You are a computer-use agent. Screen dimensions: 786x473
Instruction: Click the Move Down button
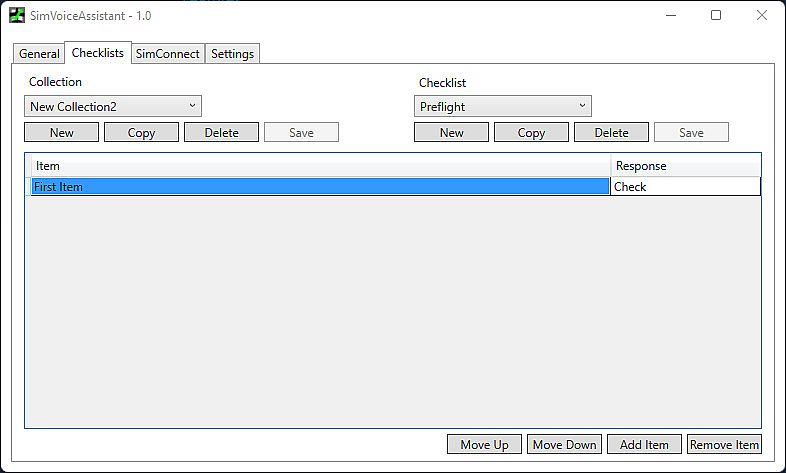coord(564,444)
